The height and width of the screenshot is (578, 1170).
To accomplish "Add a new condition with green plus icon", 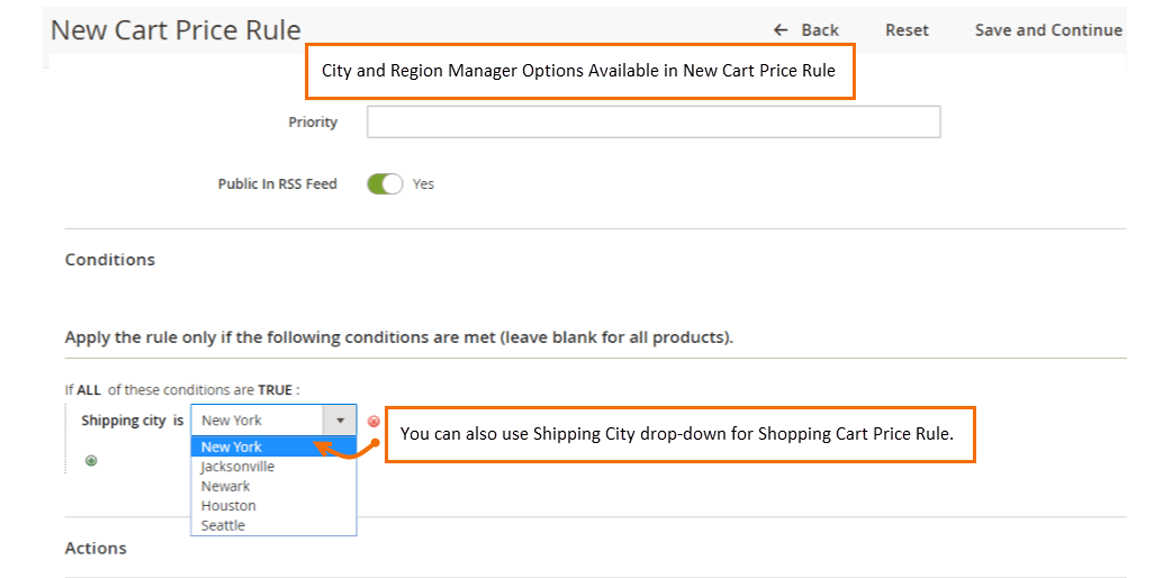I will (91, 461).
